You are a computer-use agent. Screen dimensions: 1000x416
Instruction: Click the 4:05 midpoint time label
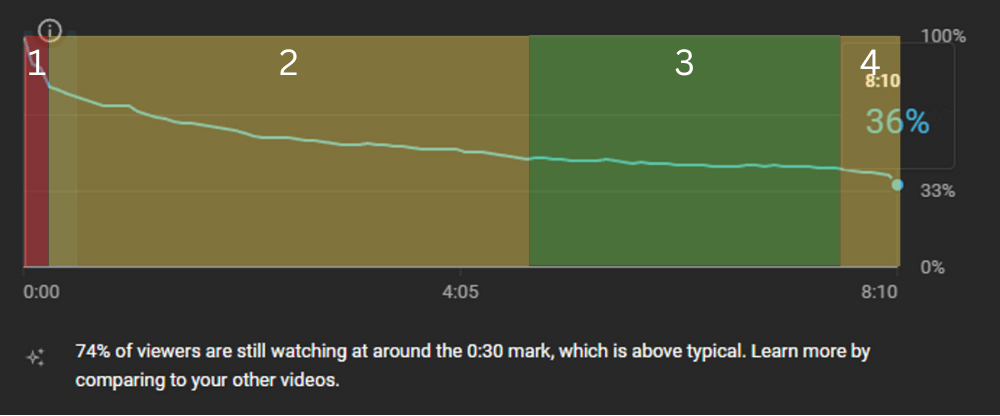tap(460, 293)
